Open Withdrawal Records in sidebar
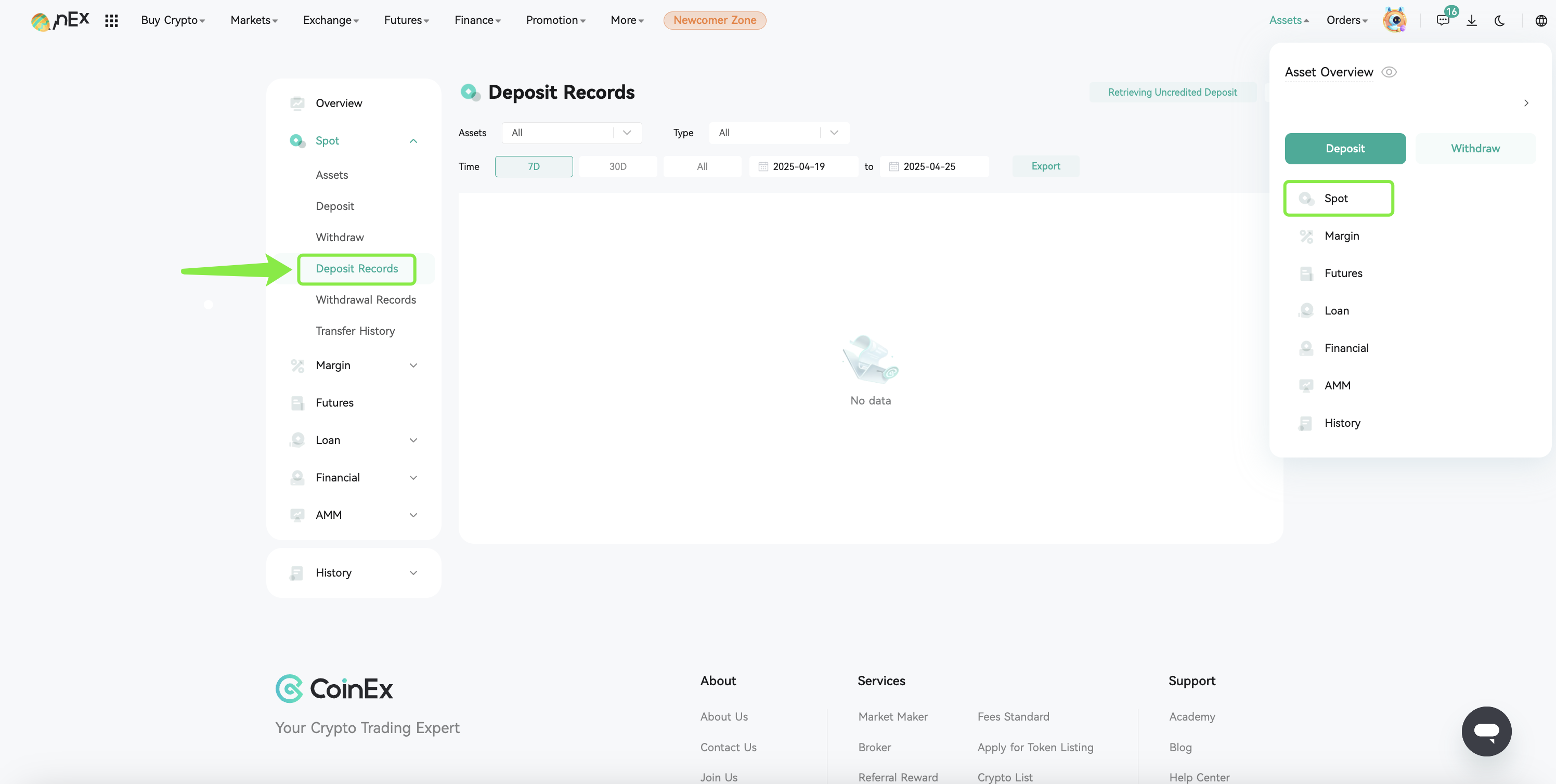The image size is (1556, 784). (366, 300)
